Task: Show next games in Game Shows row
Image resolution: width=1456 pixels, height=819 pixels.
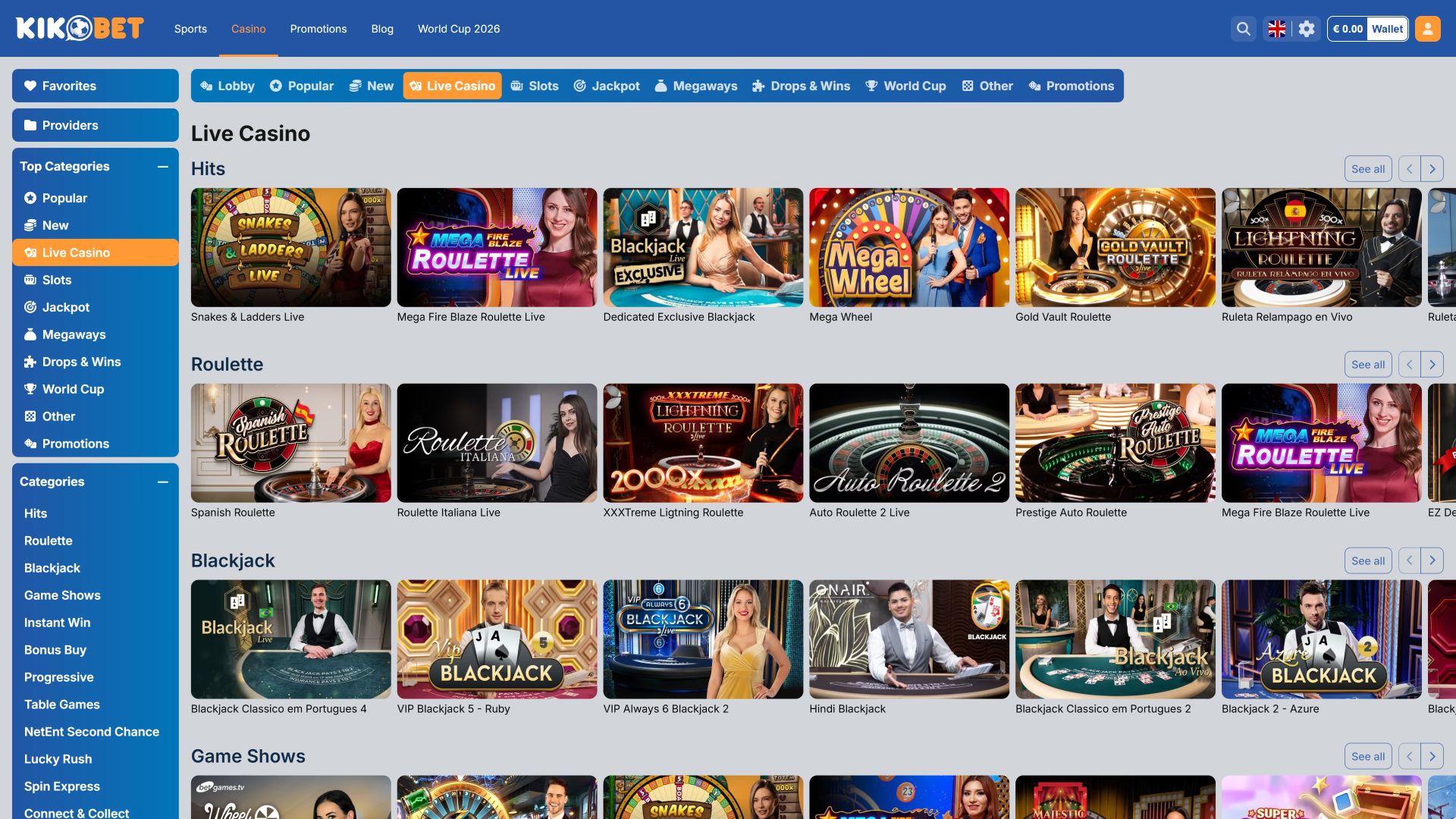Action: click(x=1432, y=756)
